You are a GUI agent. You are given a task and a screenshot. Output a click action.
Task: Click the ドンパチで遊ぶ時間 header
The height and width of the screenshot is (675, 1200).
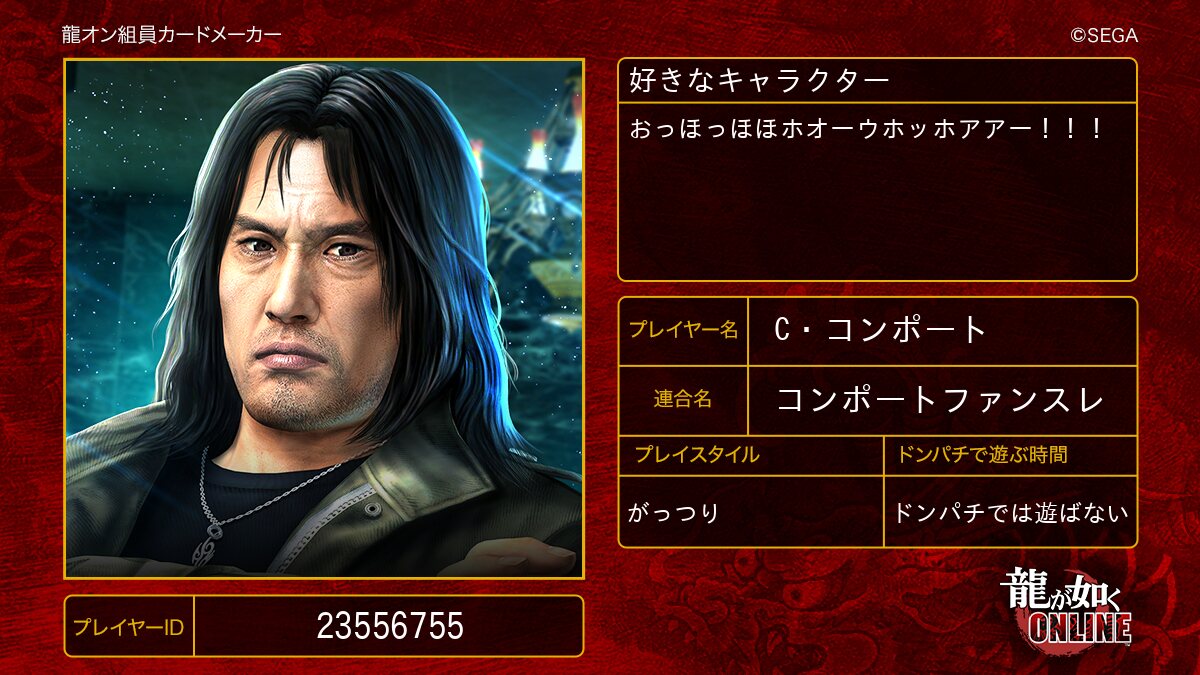[1010, 455]
